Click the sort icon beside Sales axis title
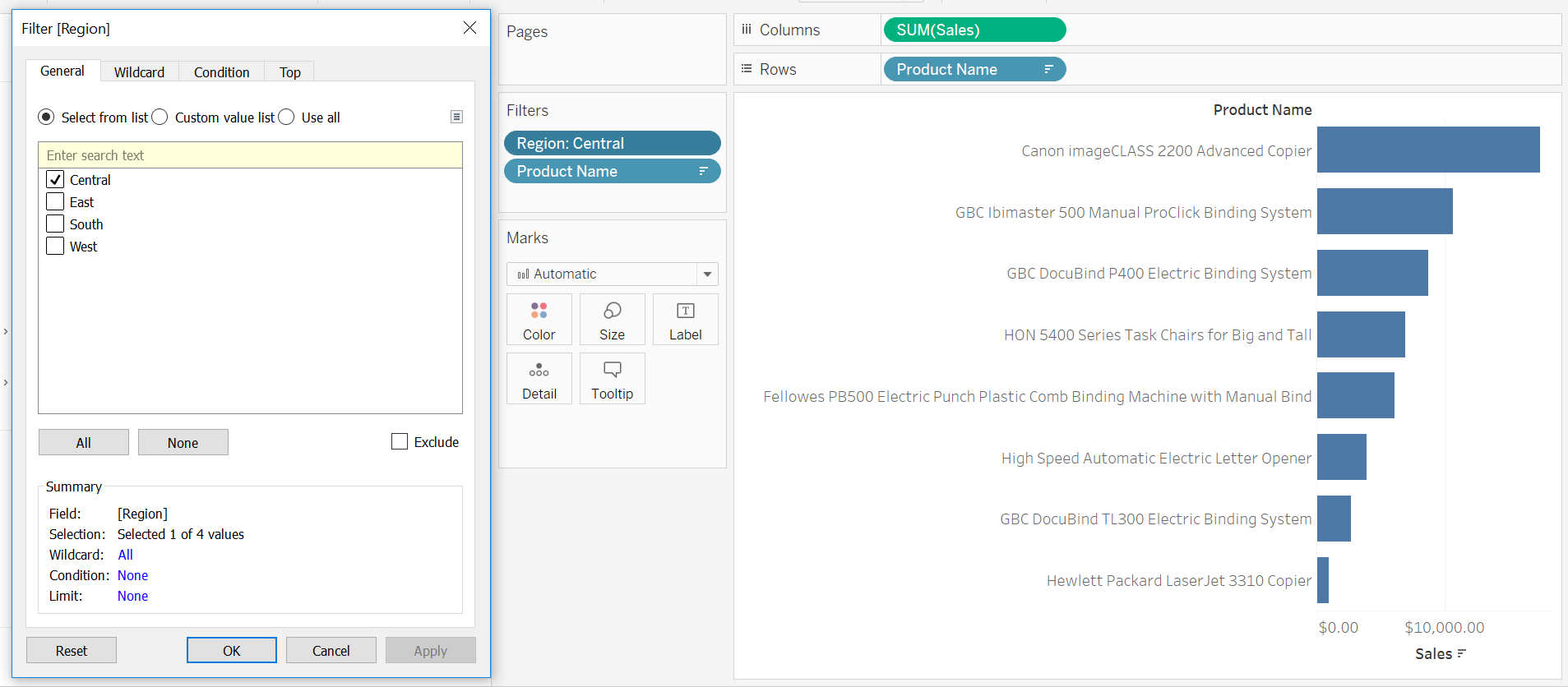1568x687 pixels. click(1461, 653)
